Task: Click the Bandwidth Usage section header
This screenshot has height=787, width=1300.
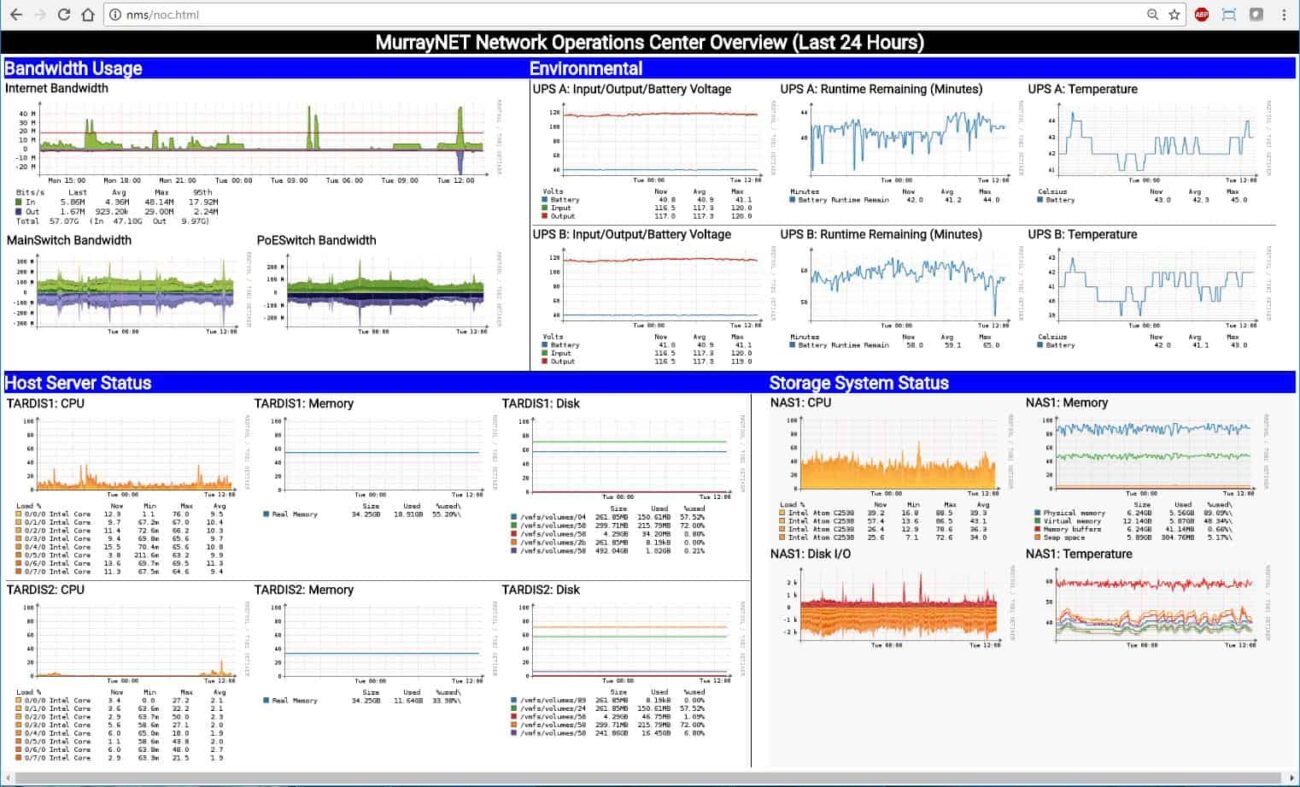Action: point(73,68)
